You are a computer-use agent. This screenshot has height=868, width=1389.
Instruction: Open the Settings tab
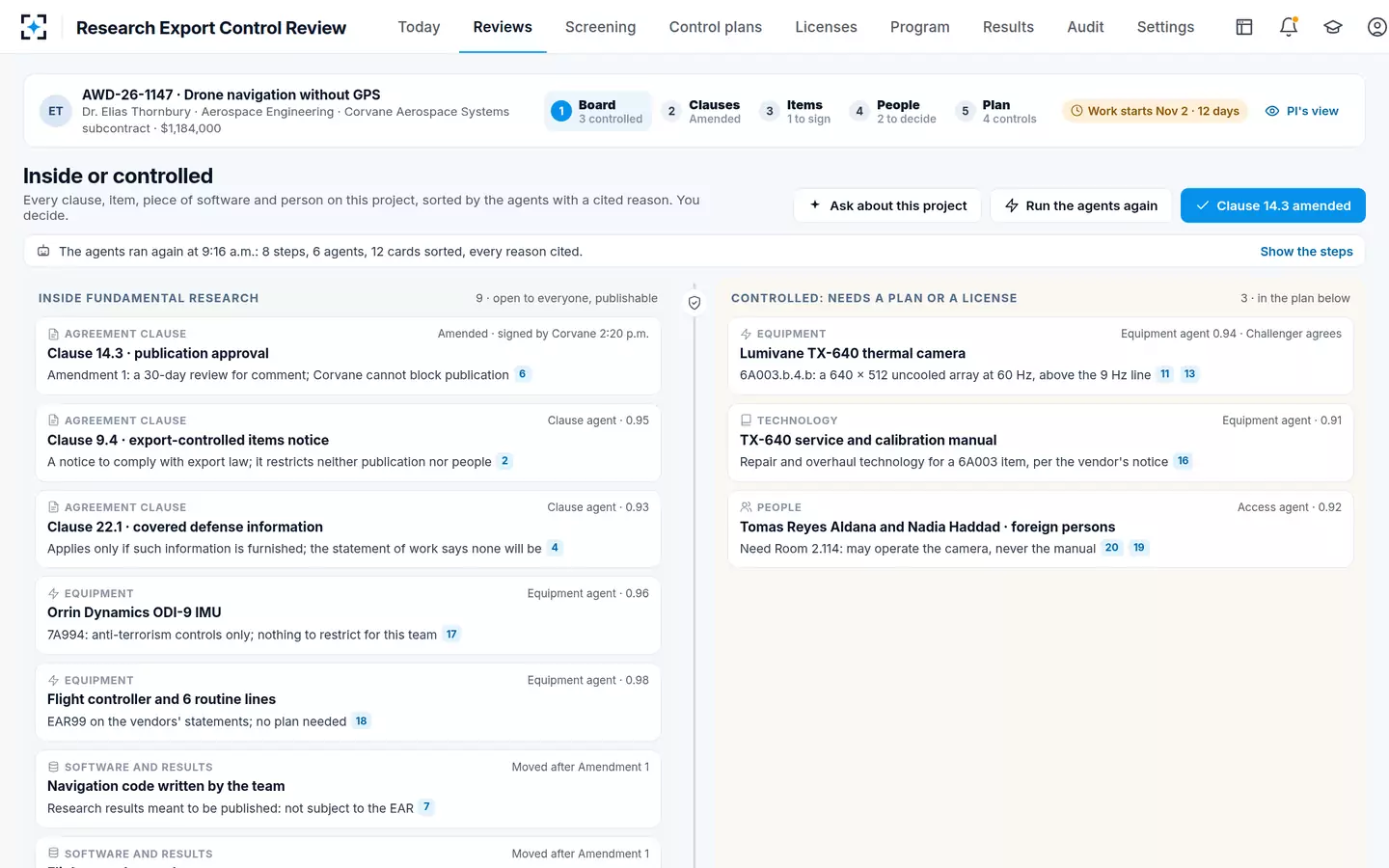pos(1165,27)
